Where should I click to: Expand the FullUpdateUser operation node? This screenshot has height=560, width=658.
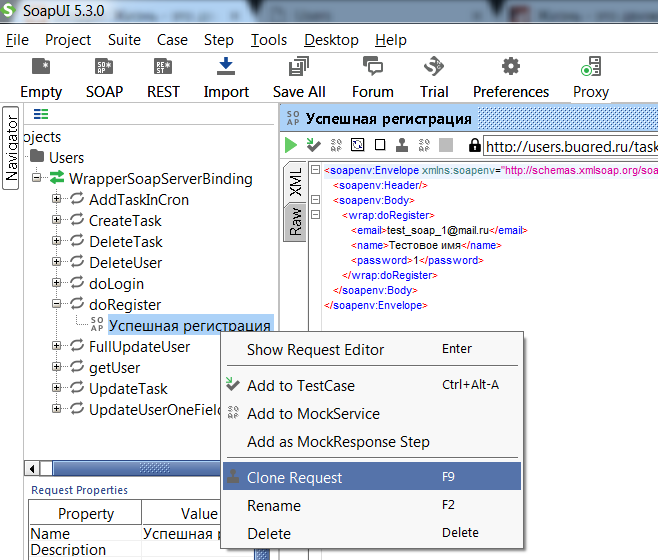(56, 345)
